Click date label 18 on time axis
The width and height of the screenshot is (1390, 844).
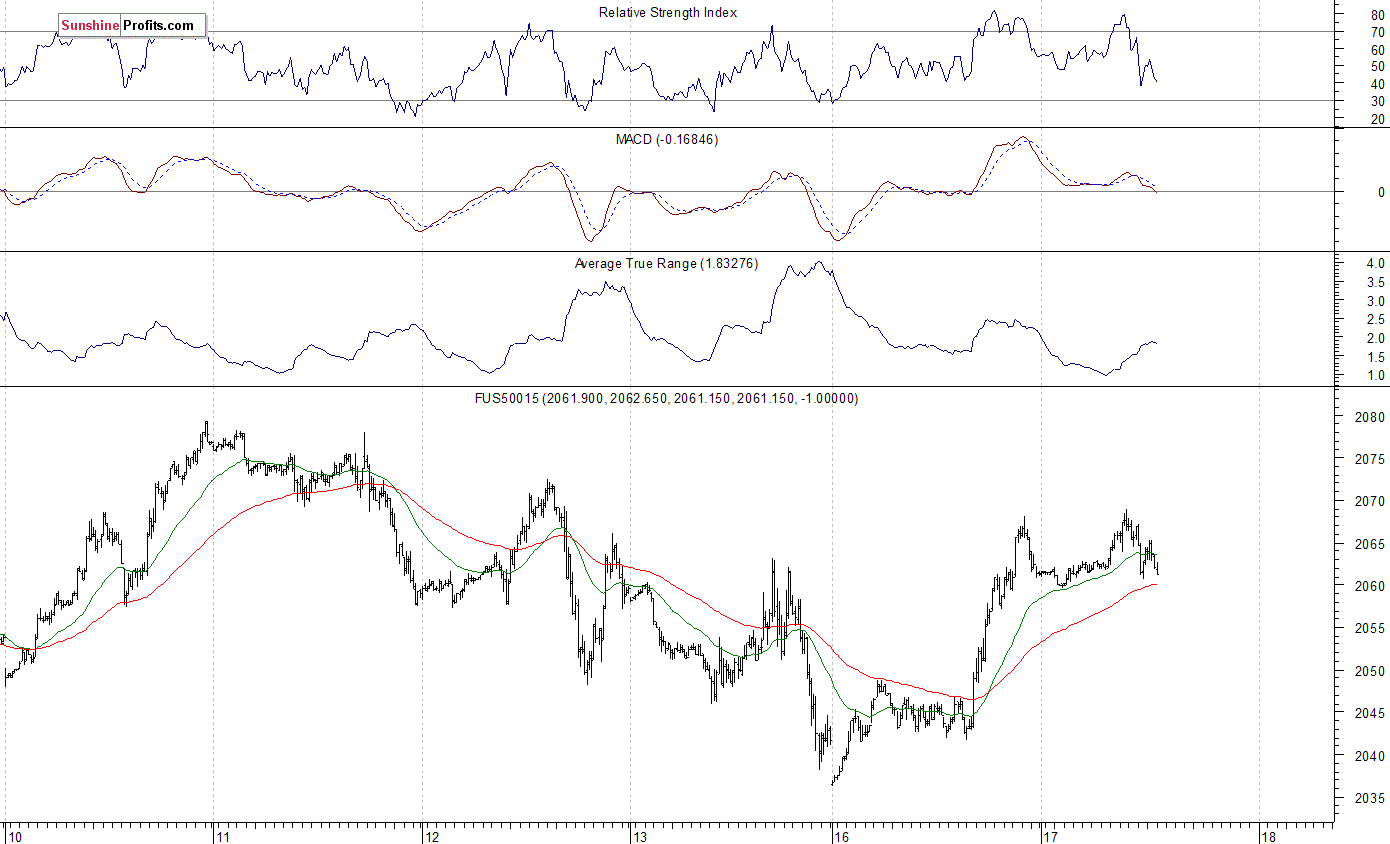[x=1269, y=835]
